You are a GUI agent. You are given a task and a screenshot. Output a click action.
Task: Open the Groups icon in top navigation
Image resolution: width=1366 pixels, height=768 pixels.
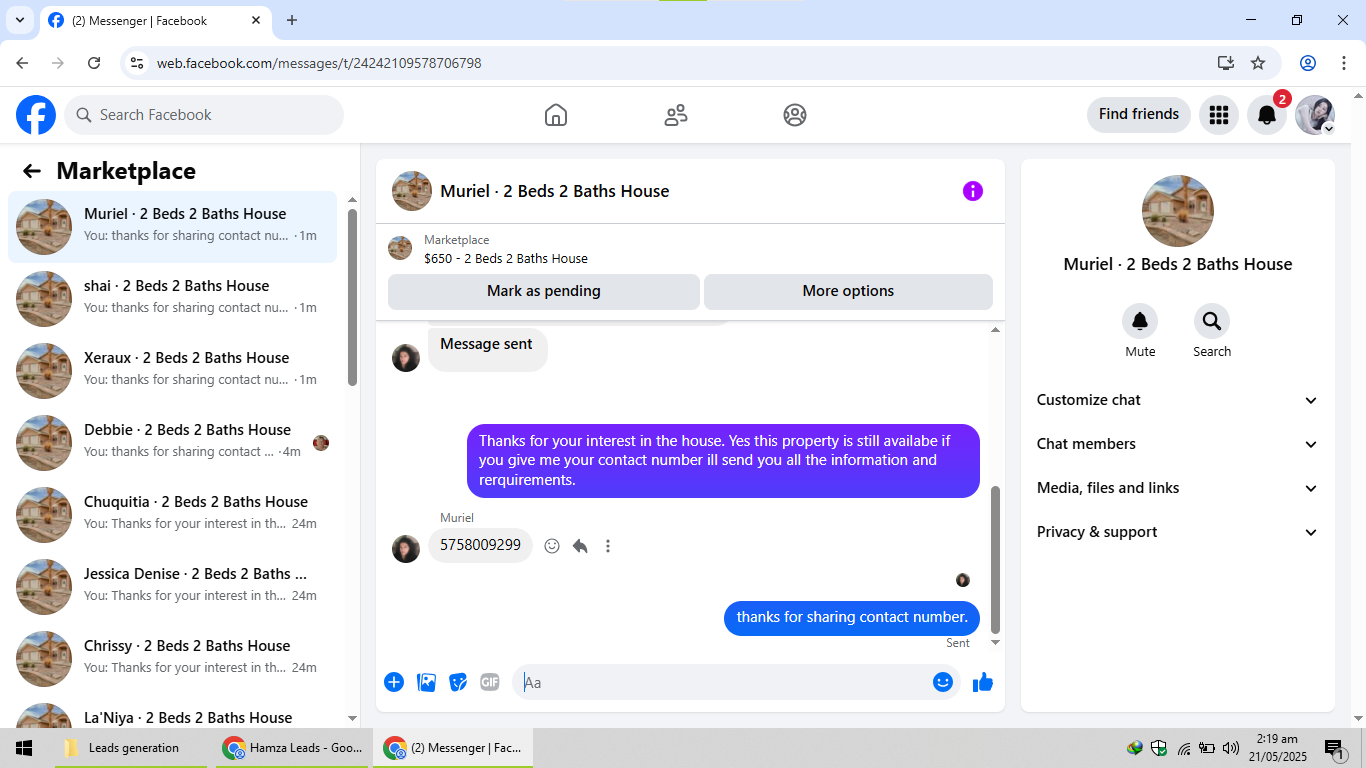pyautogui.click(x=795, y=115)
